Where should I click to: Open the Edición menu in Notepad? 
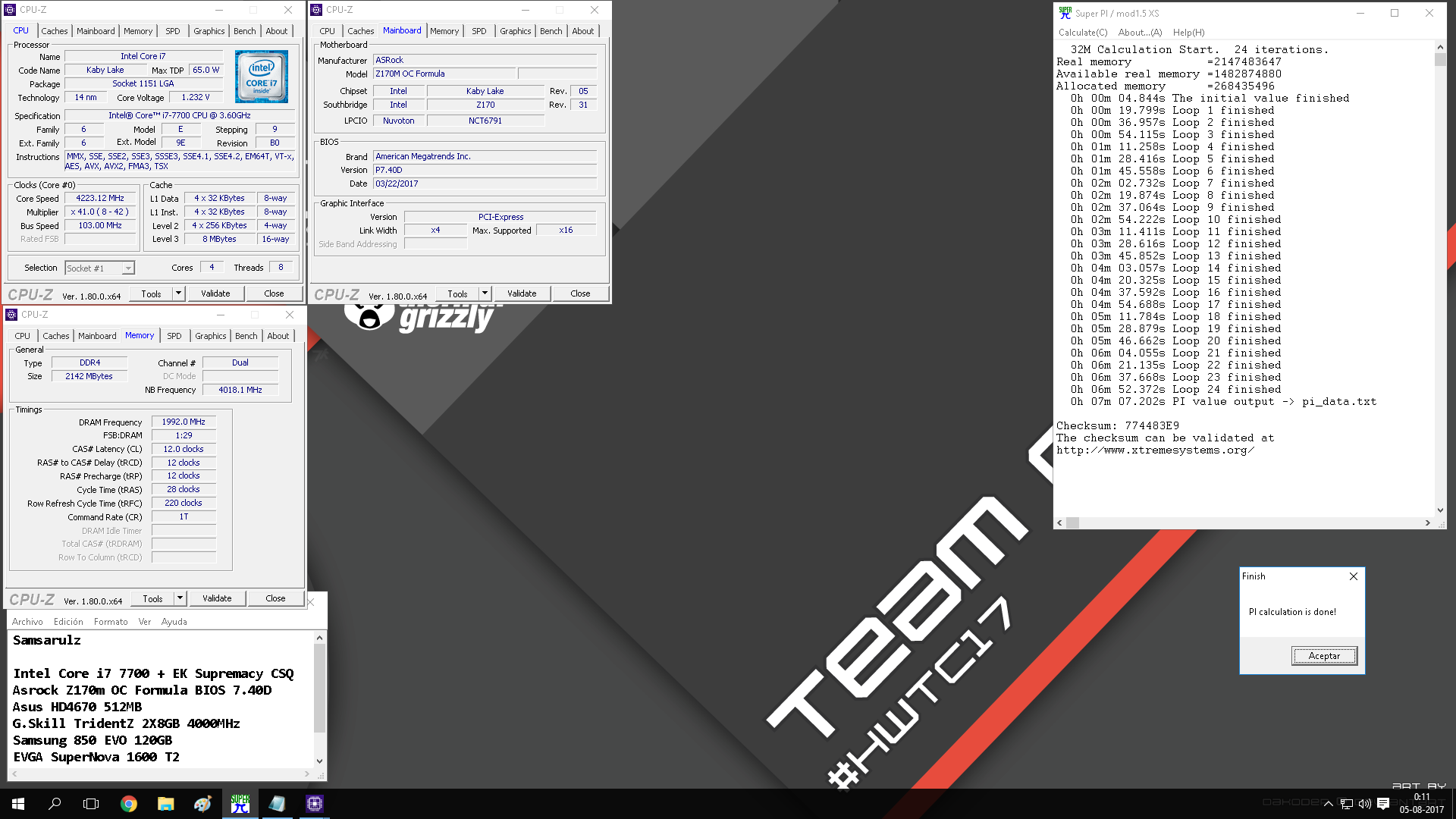coord(68,622)
